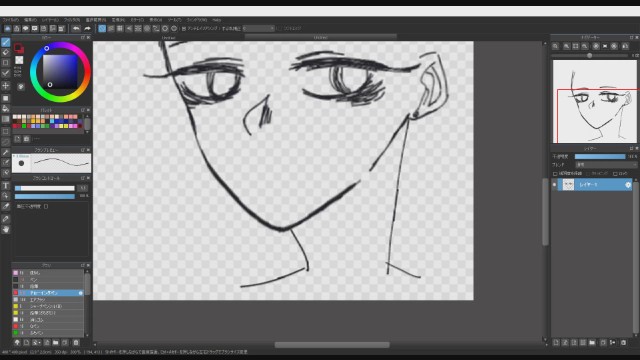Select the Text tool
640x360 pixels.
[x=6, y=186]
